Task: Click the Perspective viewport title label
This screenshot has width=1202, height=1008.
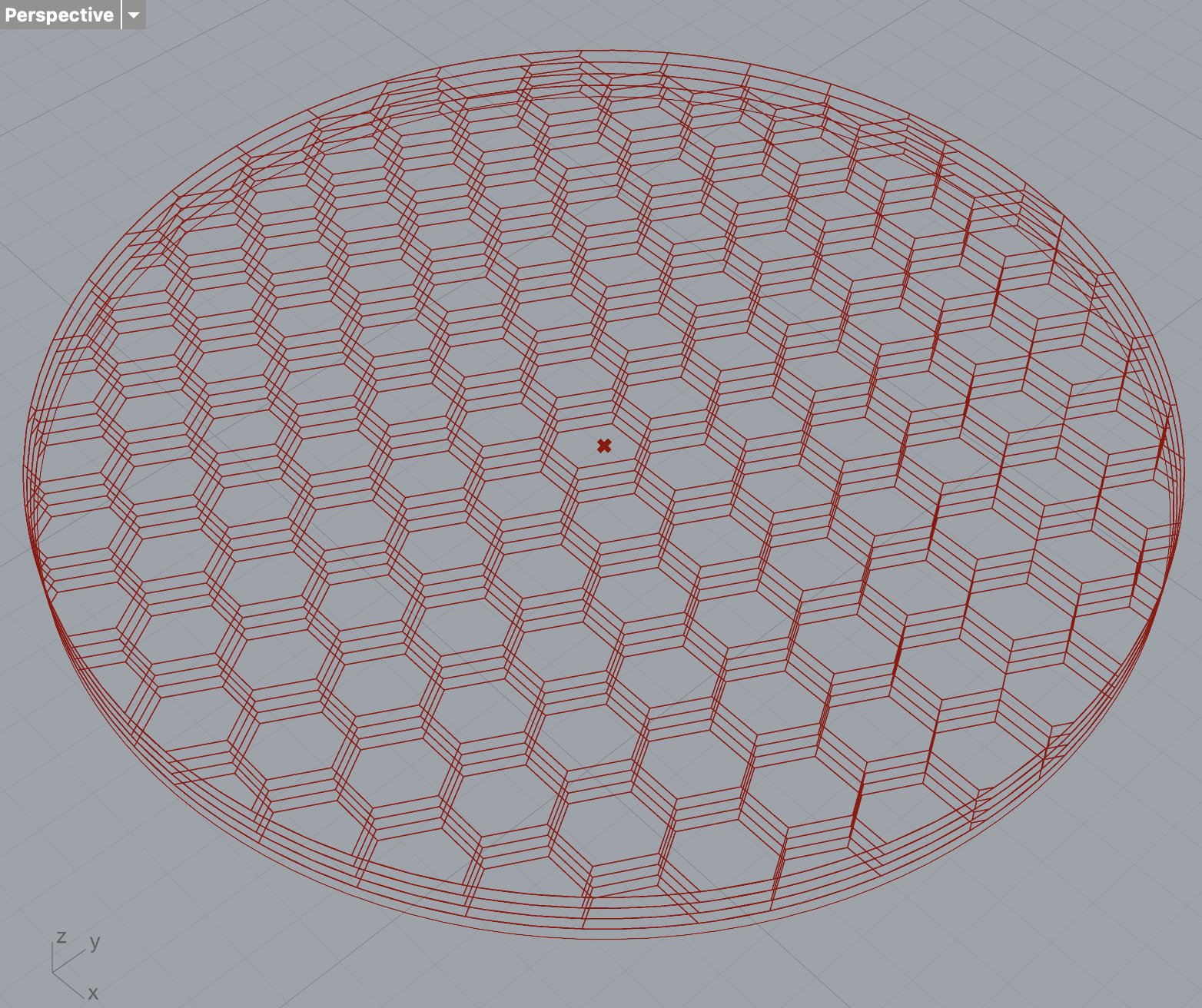Action: coord(59,15)
